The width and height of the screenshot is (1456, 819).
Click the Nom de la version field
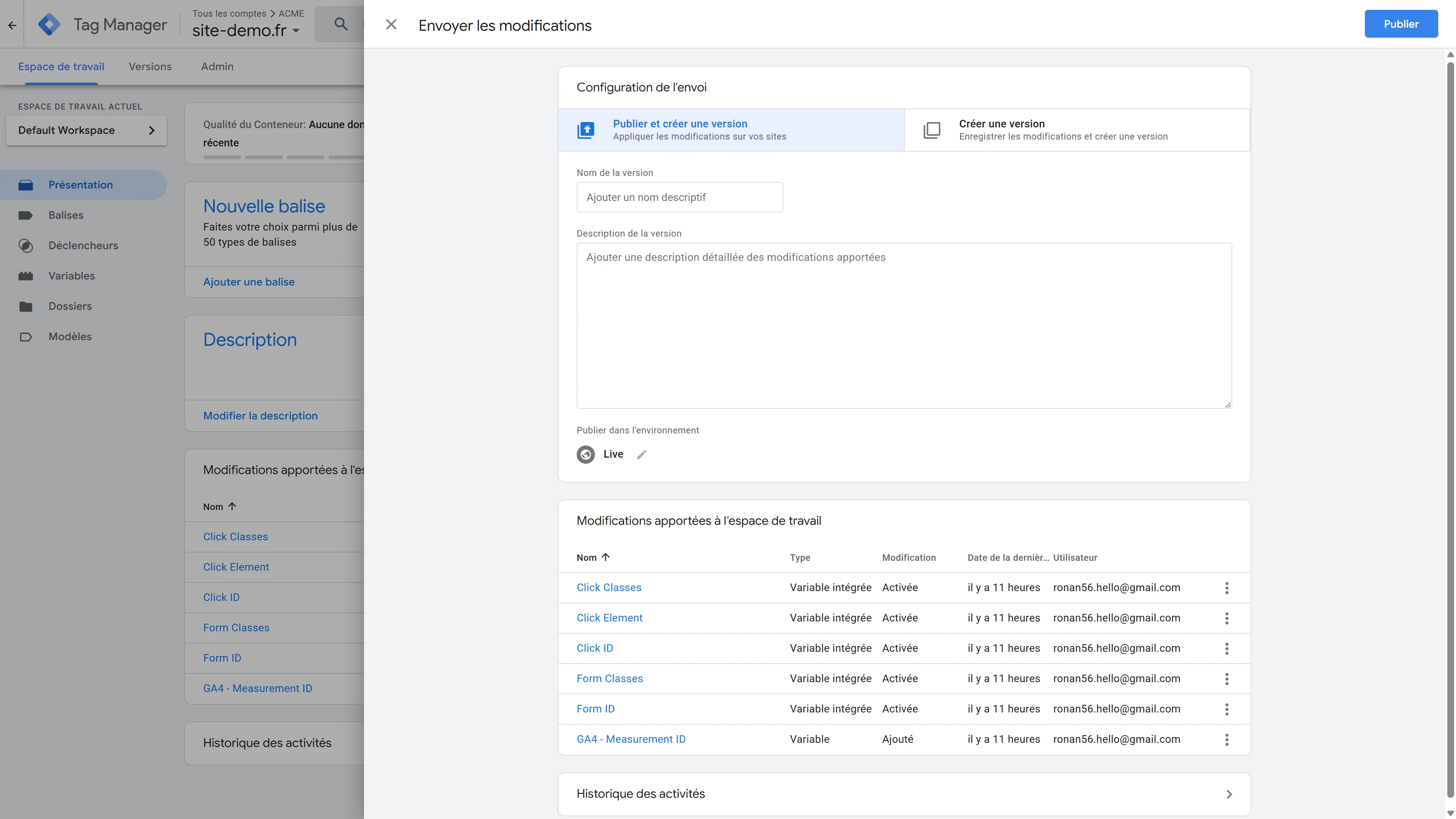click(679, 197)
